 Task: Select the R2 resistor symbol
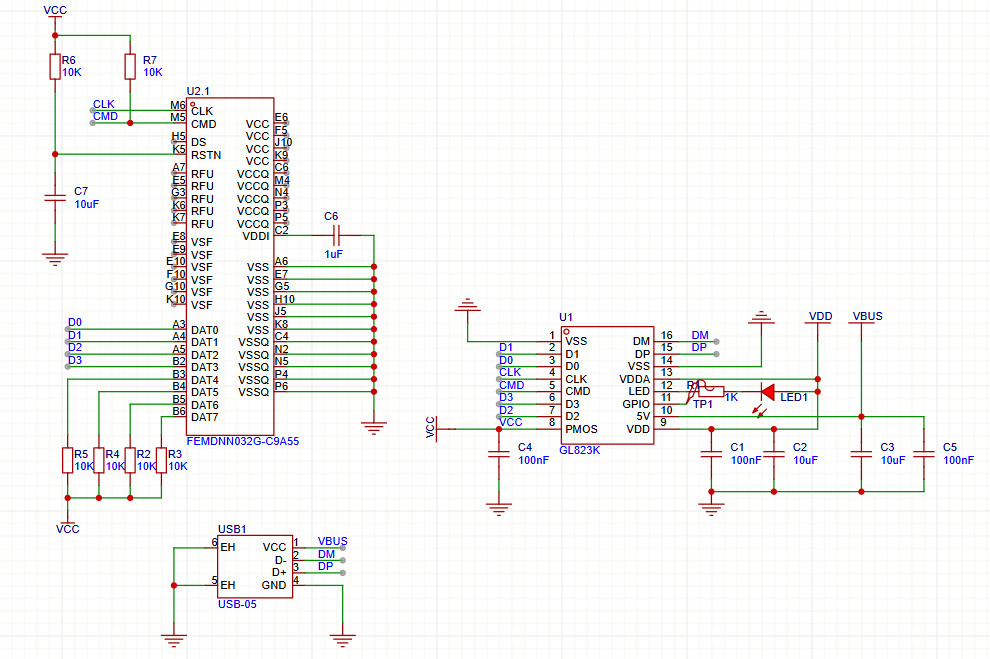click(x=130, y=460)
